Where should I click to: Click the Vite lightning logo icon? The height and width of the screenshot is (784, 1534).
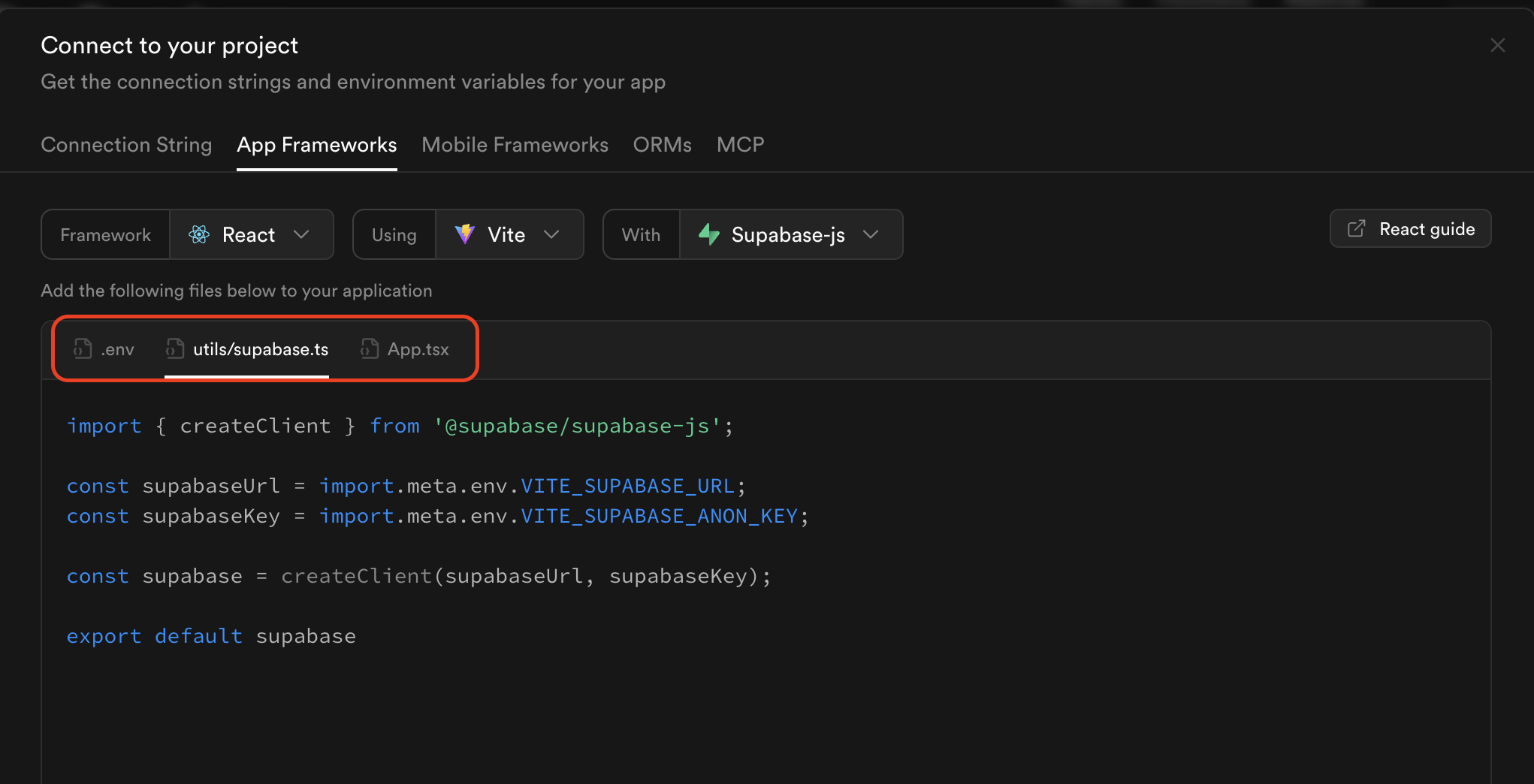465,234
